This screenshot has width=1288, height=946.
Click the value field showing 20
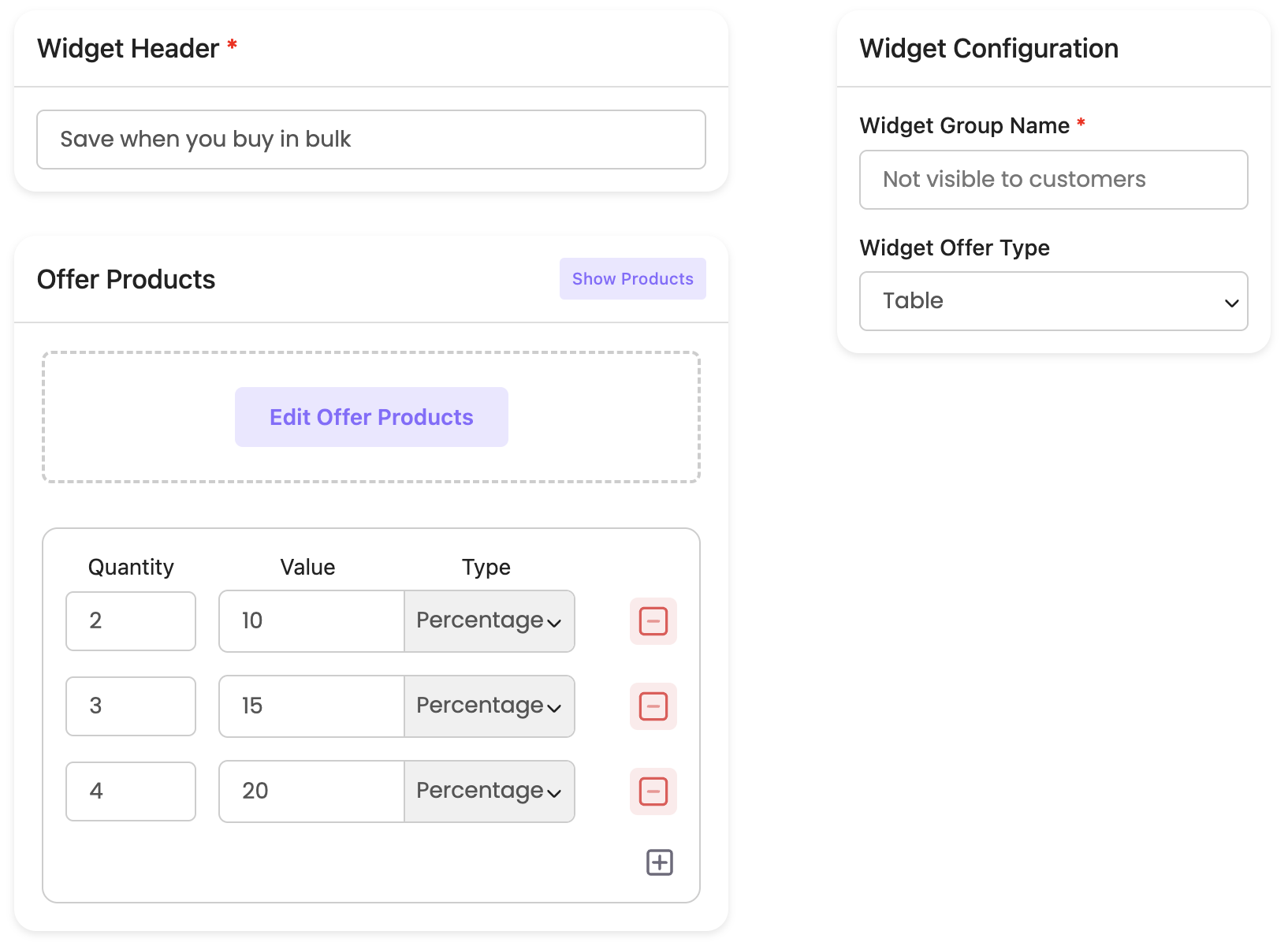coord(311,791)
